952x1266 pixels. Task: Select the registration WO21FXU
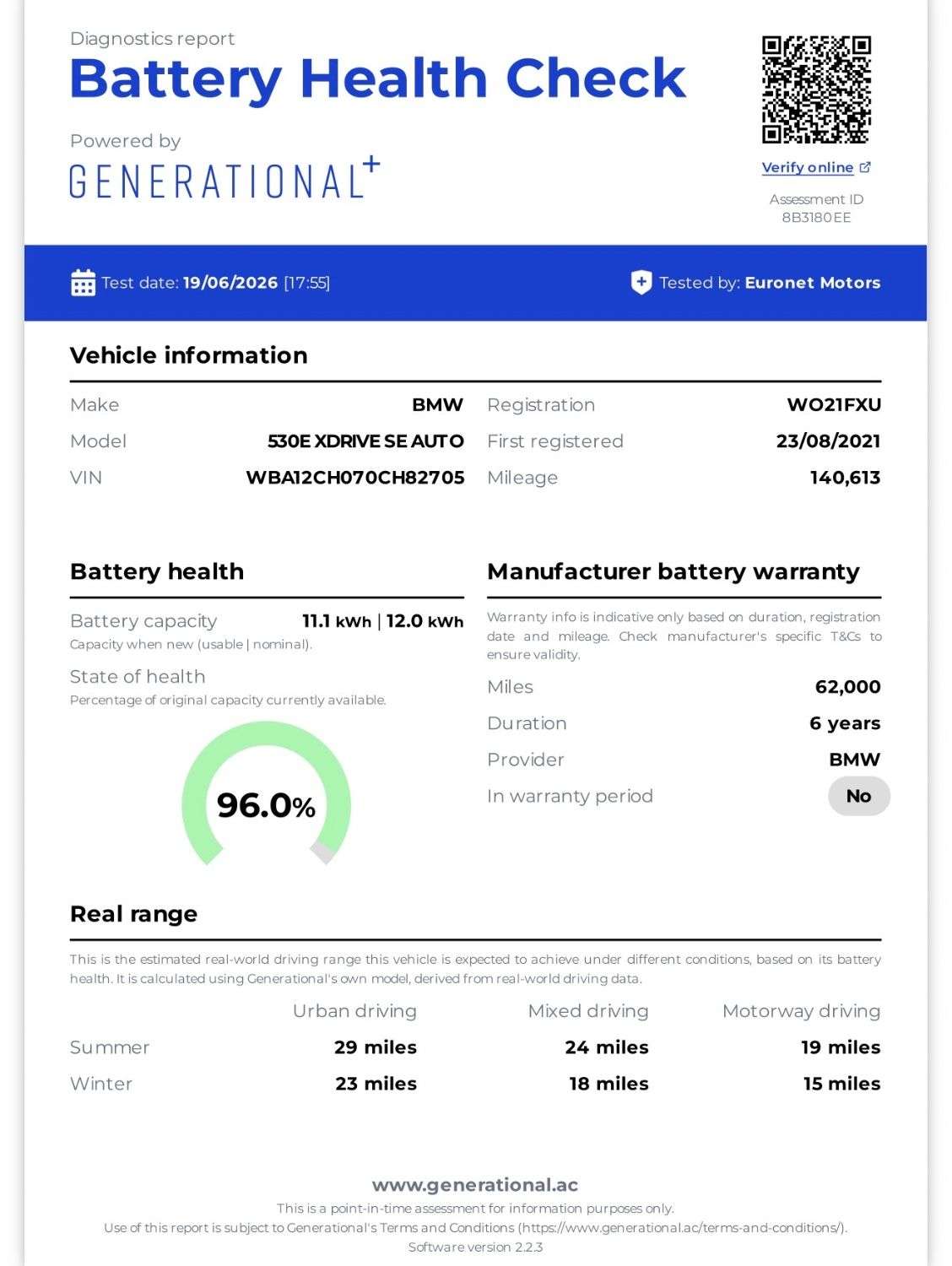coord(834,405)
